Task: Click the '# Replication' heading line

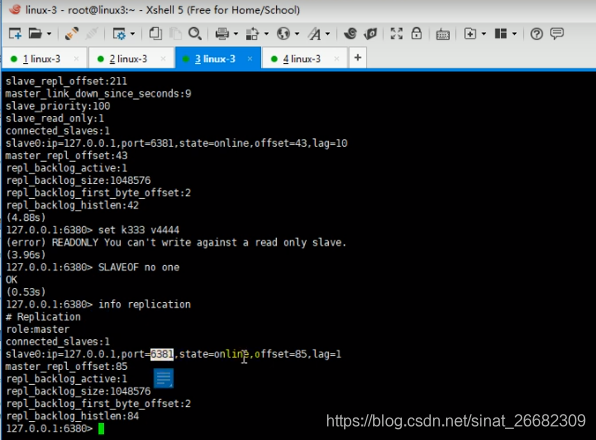Action: click(x=43, y=317)
